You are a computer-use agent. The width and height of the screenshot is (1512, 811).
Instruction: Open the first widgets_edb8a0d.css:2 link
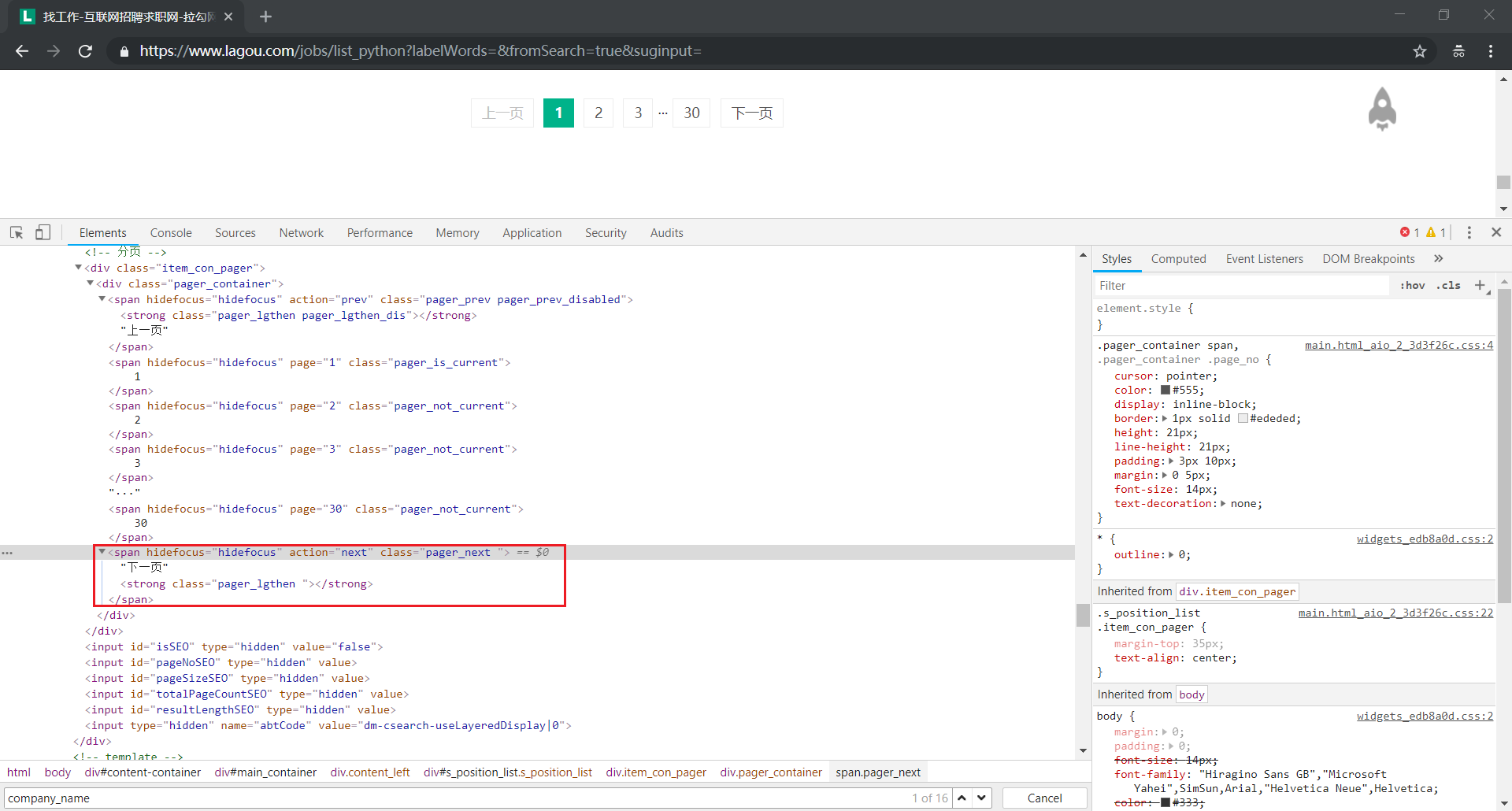point(1425,539)
